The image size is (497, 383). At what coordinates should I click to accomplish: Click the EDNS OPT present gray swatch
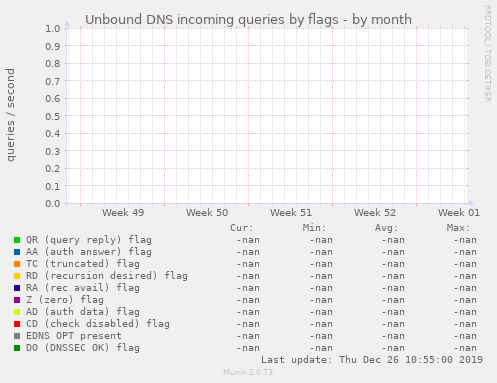[x=17, y=336]
